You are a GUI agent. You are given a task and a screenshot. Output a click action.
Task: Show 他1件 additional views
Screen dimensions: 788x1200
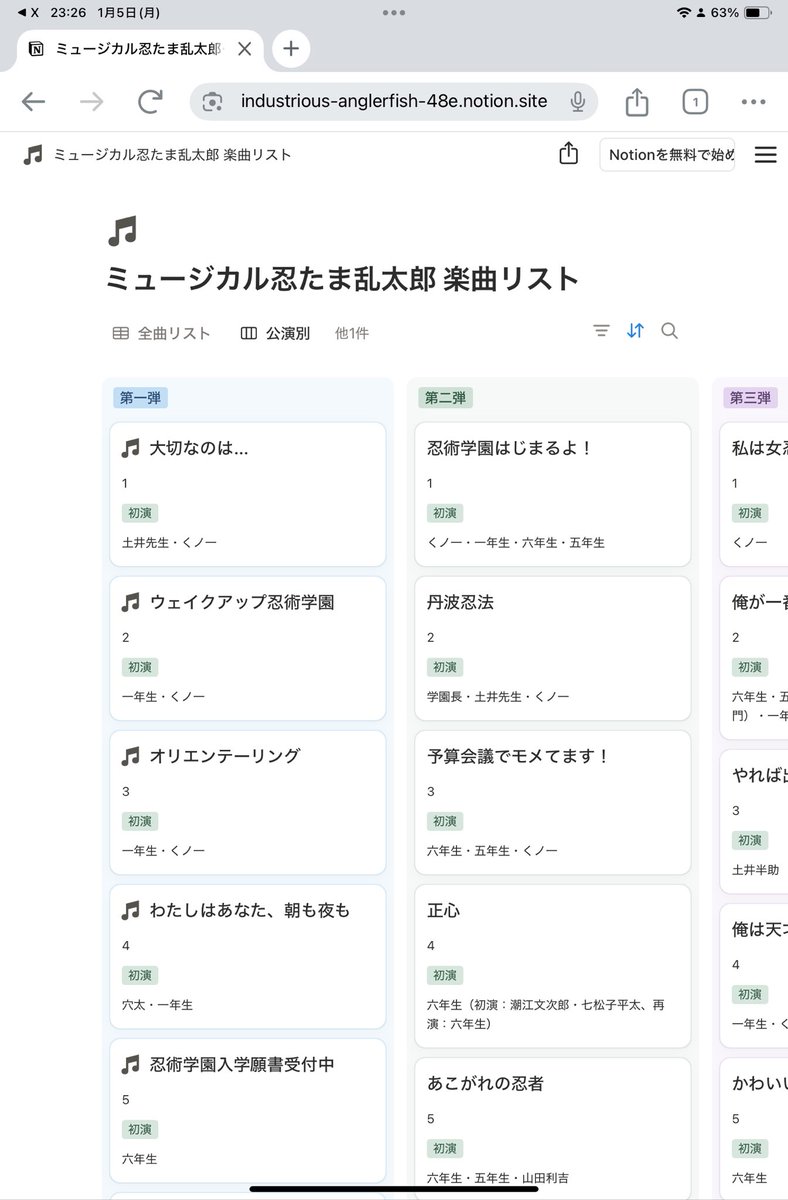pos(352,333)
